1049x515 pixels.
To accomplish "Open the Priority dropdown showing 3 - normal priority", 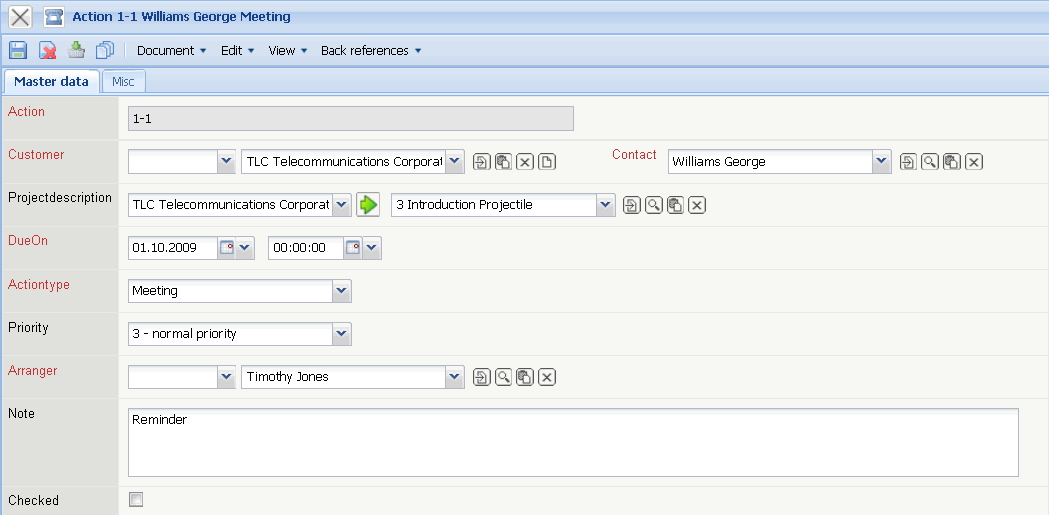I will [x=341, y=334].
